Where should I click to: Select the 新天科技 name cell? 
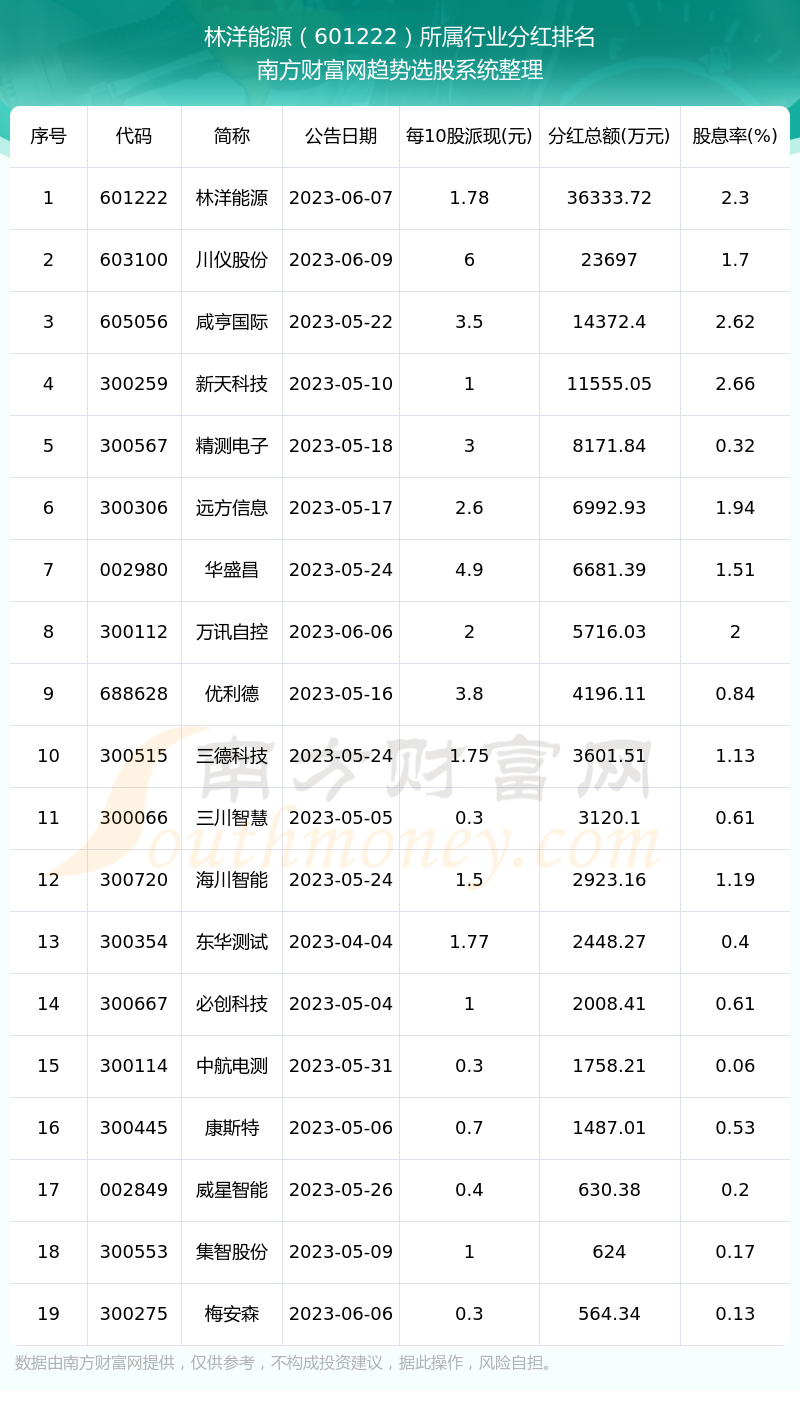(232, 384)
